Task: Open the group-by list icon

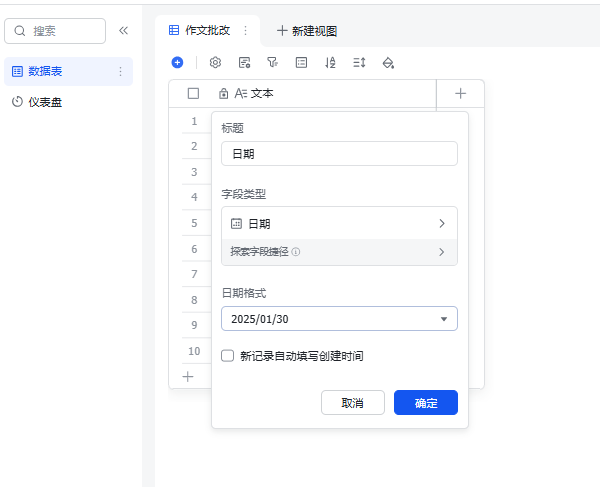Action: [302, 62]
